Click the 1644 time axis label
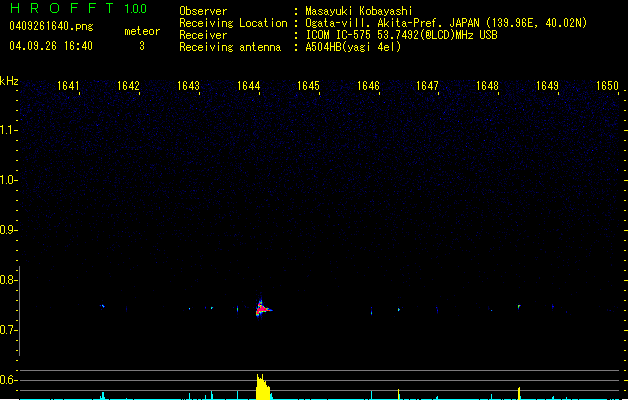 [x=248, y=86]
